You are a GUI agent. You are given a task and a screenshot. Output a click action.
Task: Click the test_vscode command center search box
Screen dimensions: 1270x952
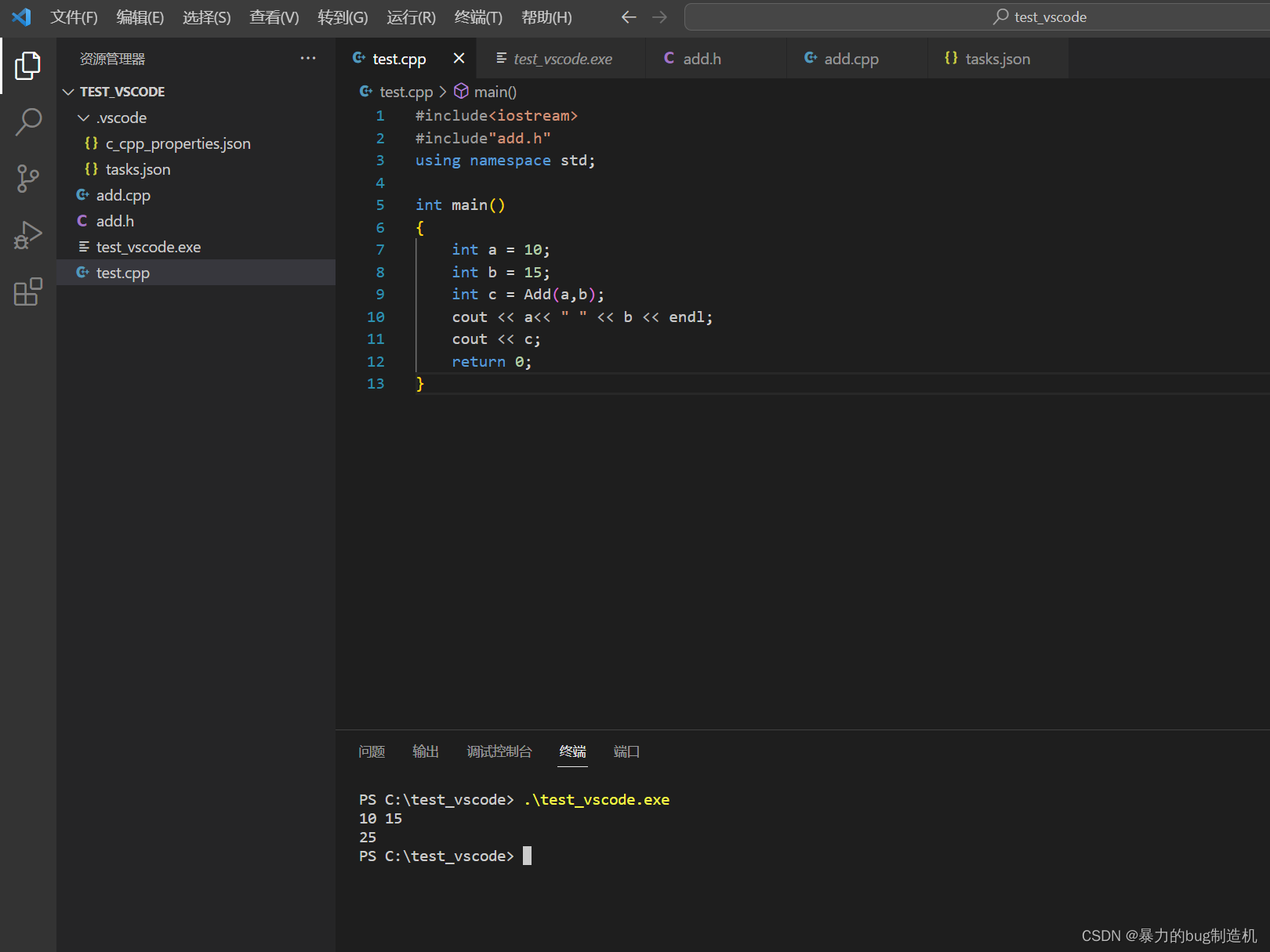tap(977, 16)
